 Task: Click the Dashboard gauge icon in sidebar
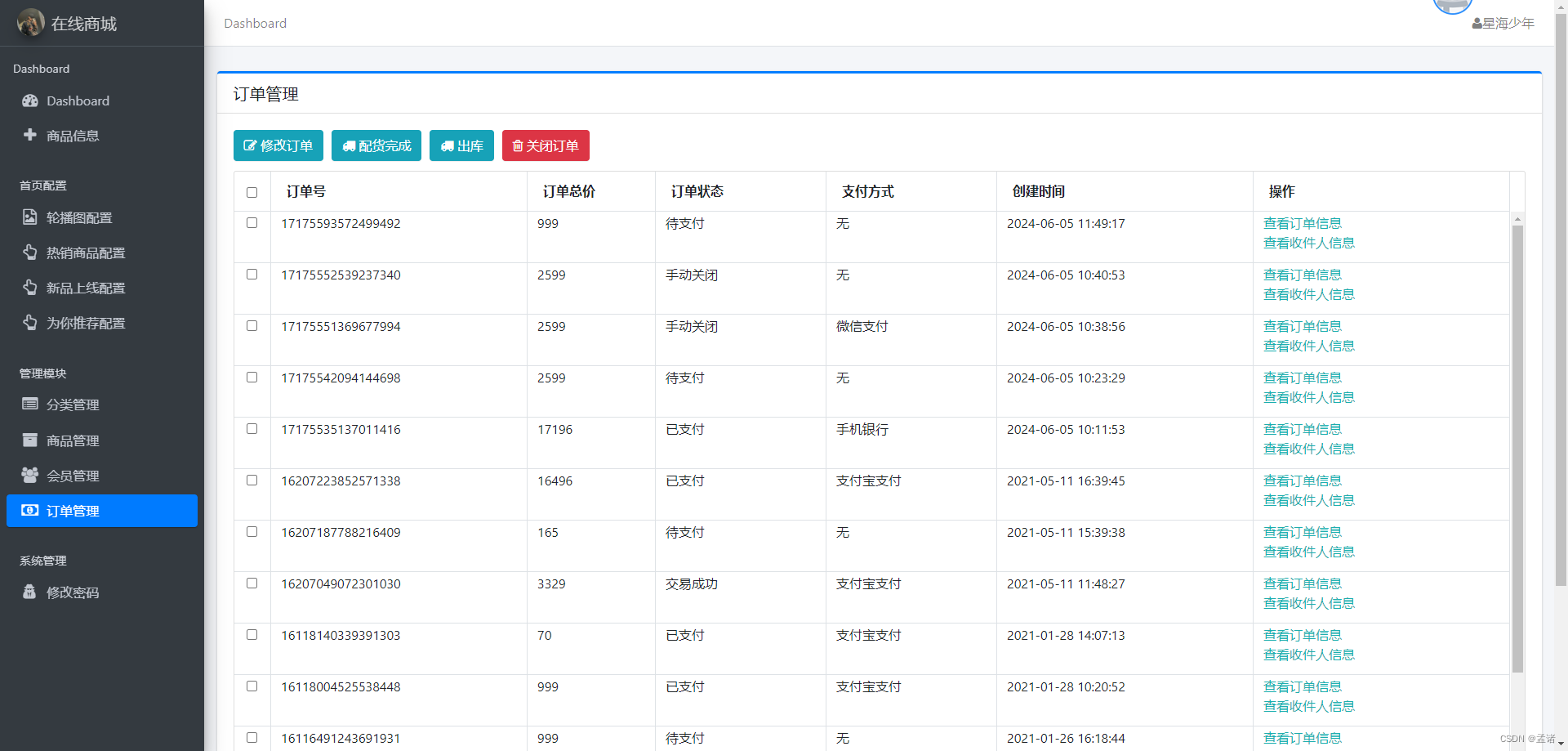click(30, 101)
